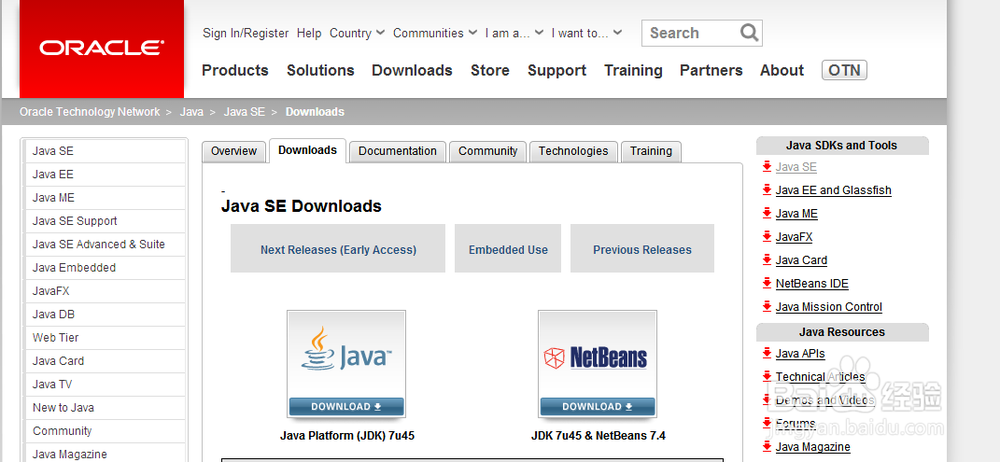Click red download arrow beside NetBeans IDE
The height and width of the screenshot is (462, 1000).
pos(767,283)
